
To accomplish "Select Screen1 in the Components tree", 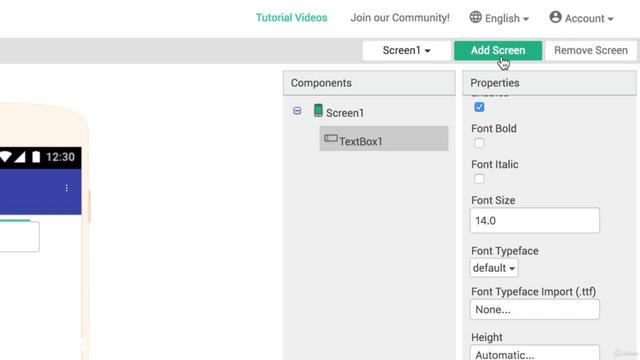I will pos(344,113).
